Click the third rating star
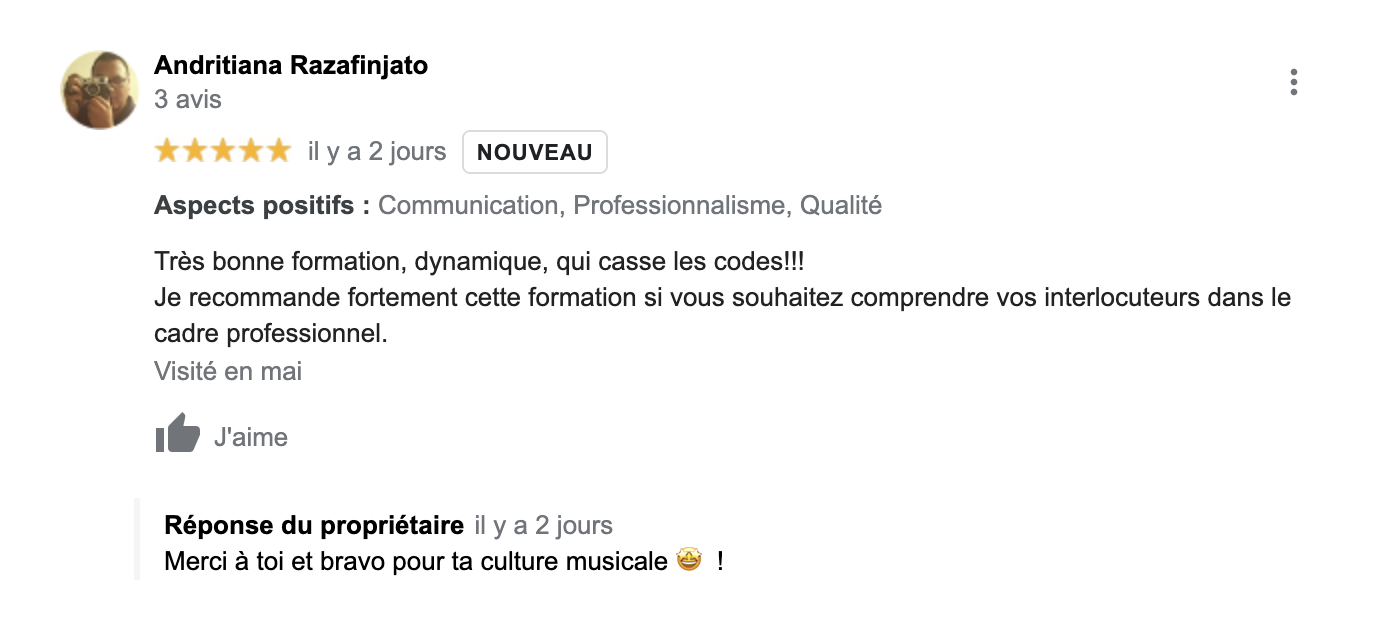This screenshot has height=618, width=1384. pyautogui.click(x=222, y=152)
